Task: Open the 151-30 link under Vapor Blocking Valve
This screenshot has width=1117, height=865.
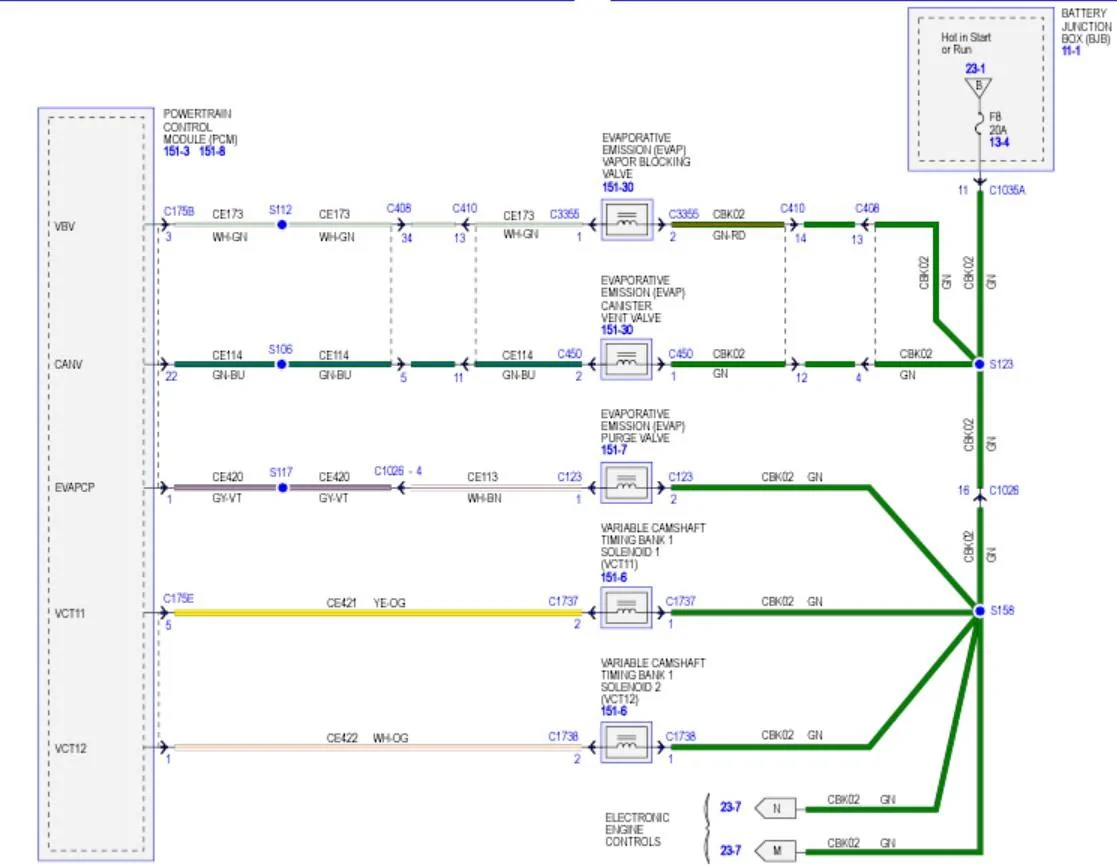Action: coord(618,187)
